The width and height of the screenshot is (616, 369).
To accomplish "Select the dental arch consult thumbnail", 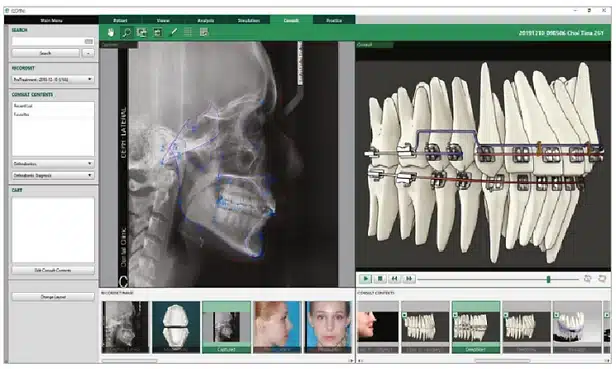I will coord(577,327).
